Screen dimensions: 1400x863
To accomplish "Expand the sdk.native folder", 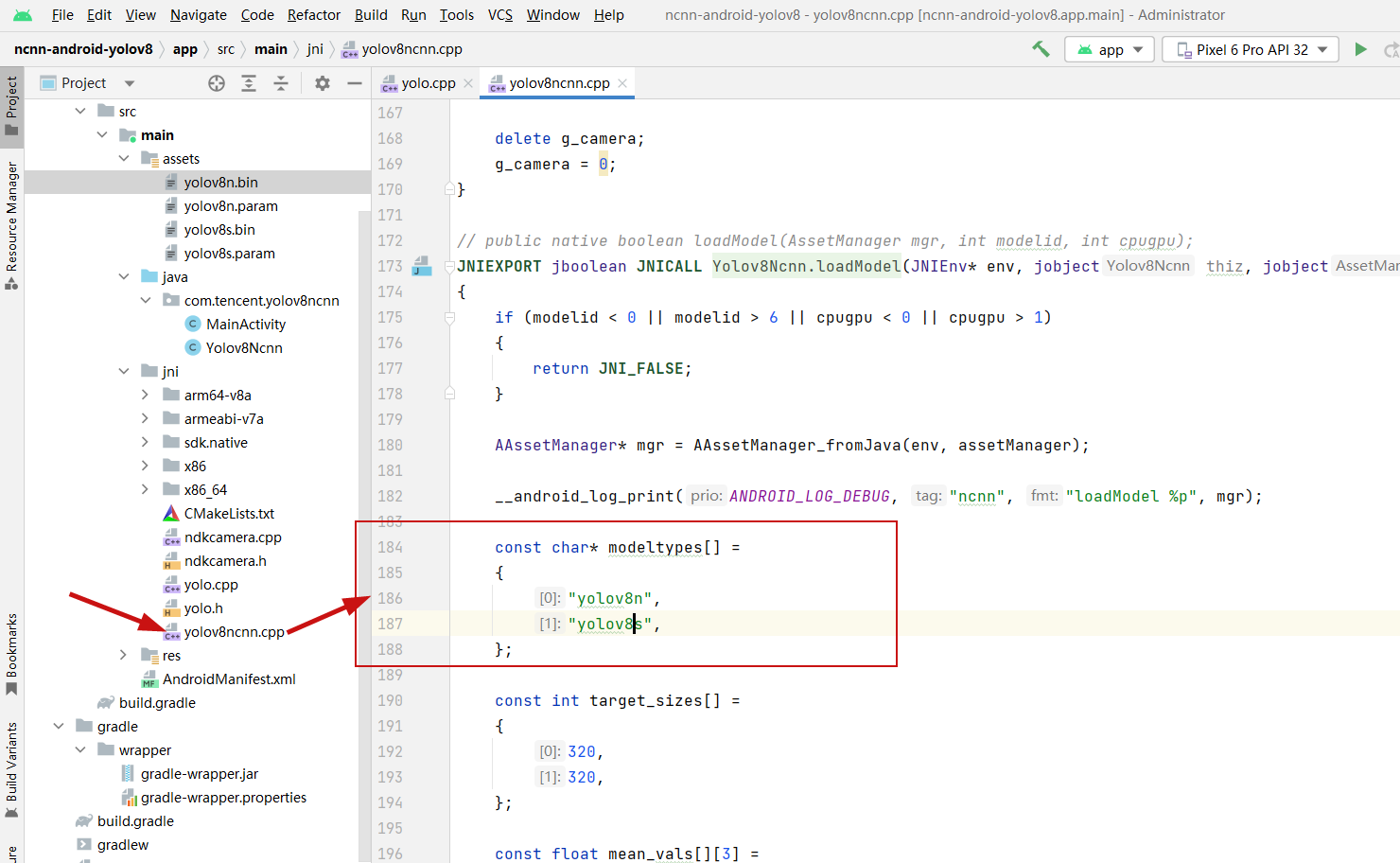I will pyautogui.click(x=146, y=443).
